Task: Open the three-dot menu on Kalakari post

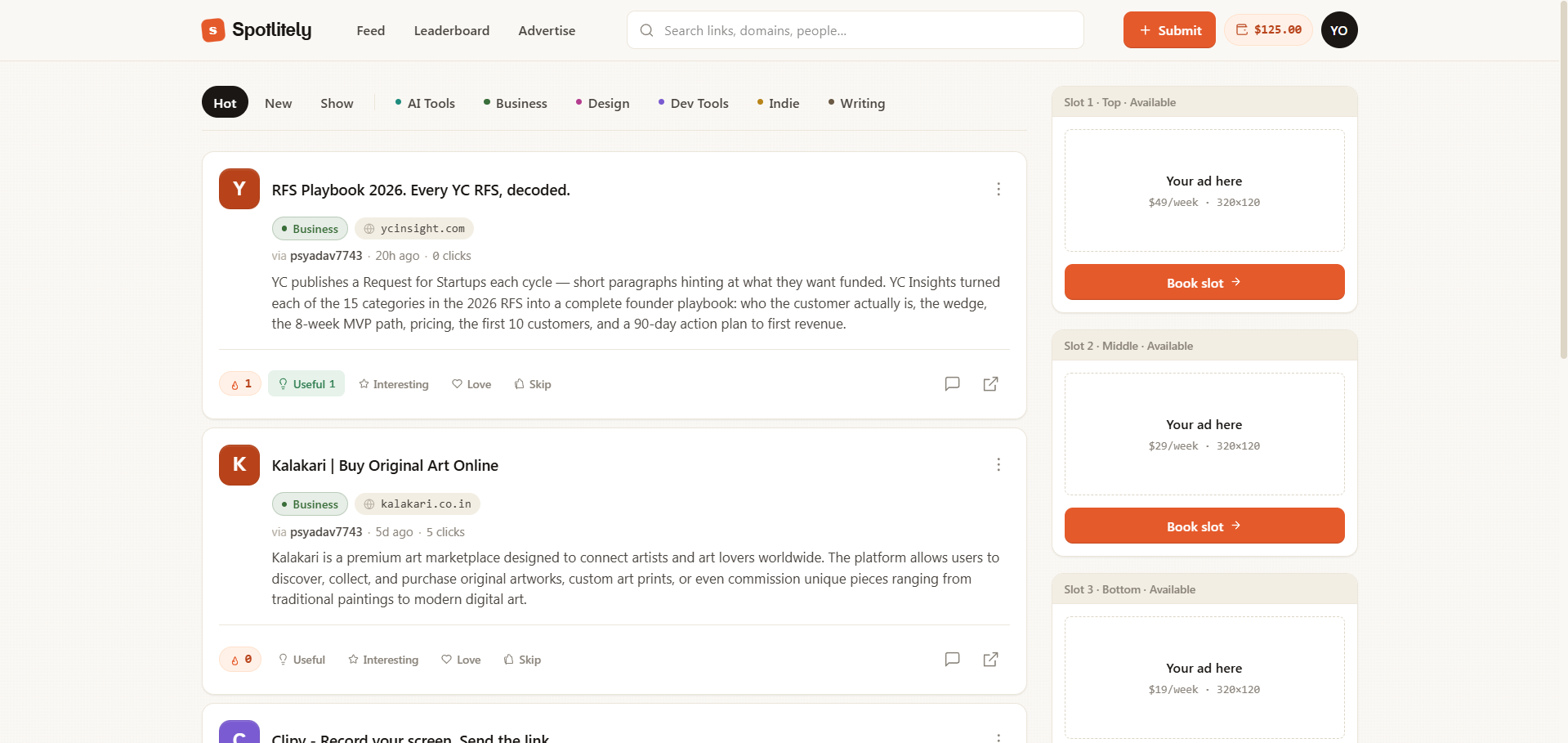Action: [x=998, y=465]
